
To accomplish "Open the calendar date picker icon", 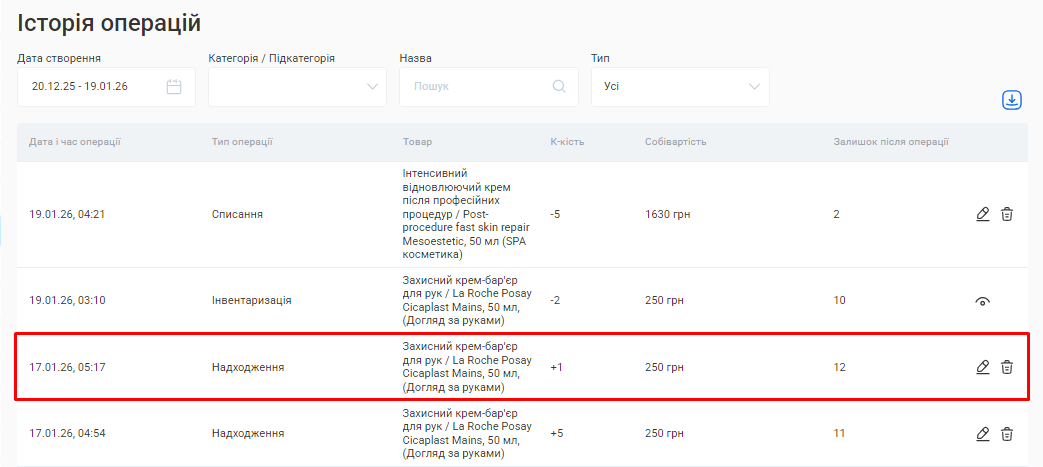I will click(x=174, y=87).
